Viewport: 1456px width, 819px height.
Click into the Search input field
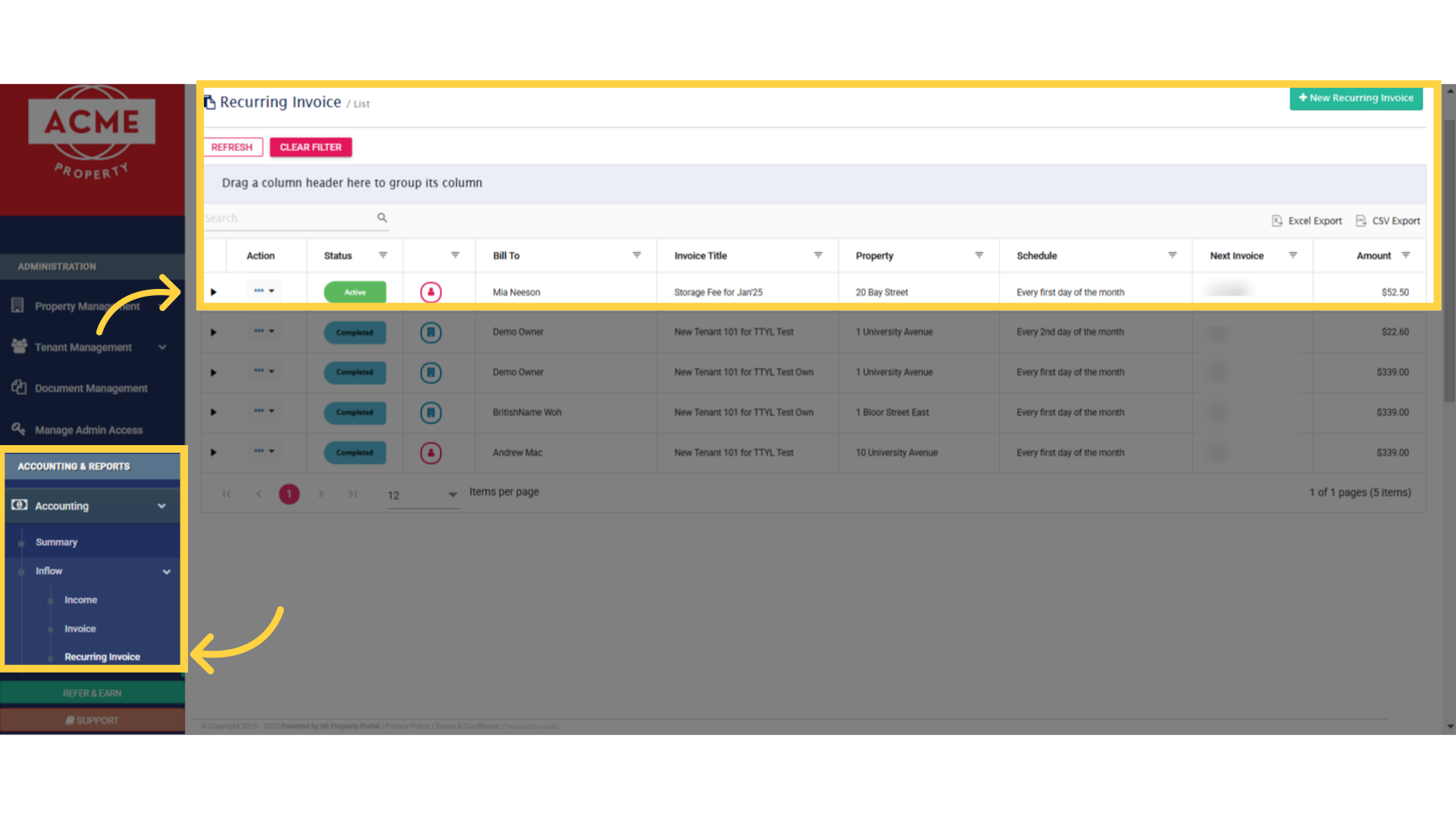(x=288, y=218)
